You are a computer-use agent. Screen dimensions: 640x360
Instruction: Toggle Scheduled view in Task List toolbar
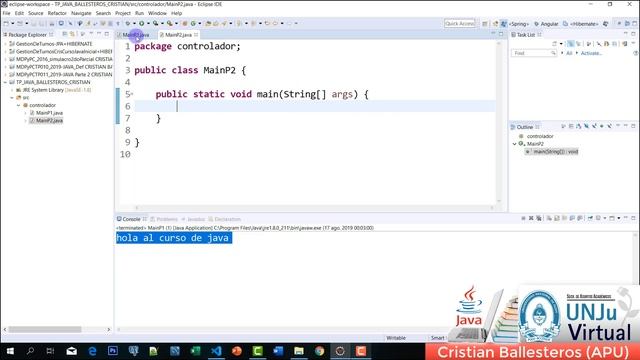[578, 44]
